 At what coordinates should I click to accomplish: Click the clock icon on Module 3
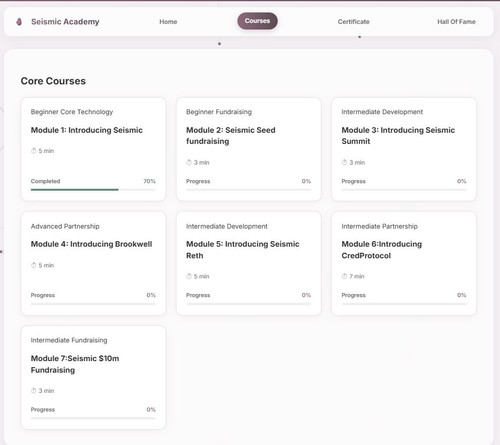tap(344, 162)
